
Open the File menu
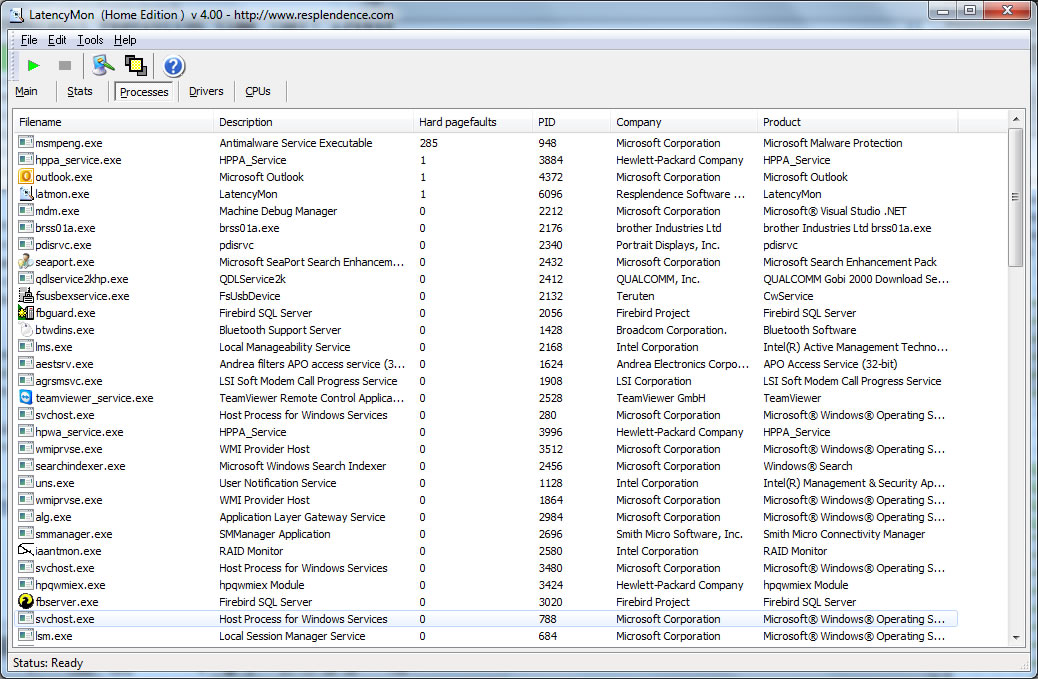(28, 40)
